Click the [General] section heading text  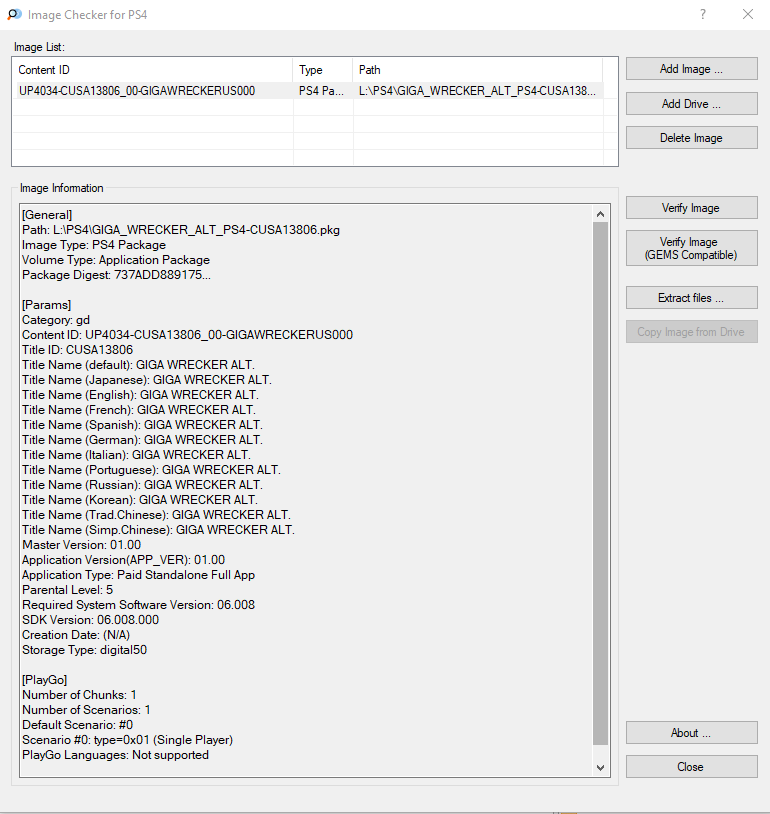[x=47, y=215]
